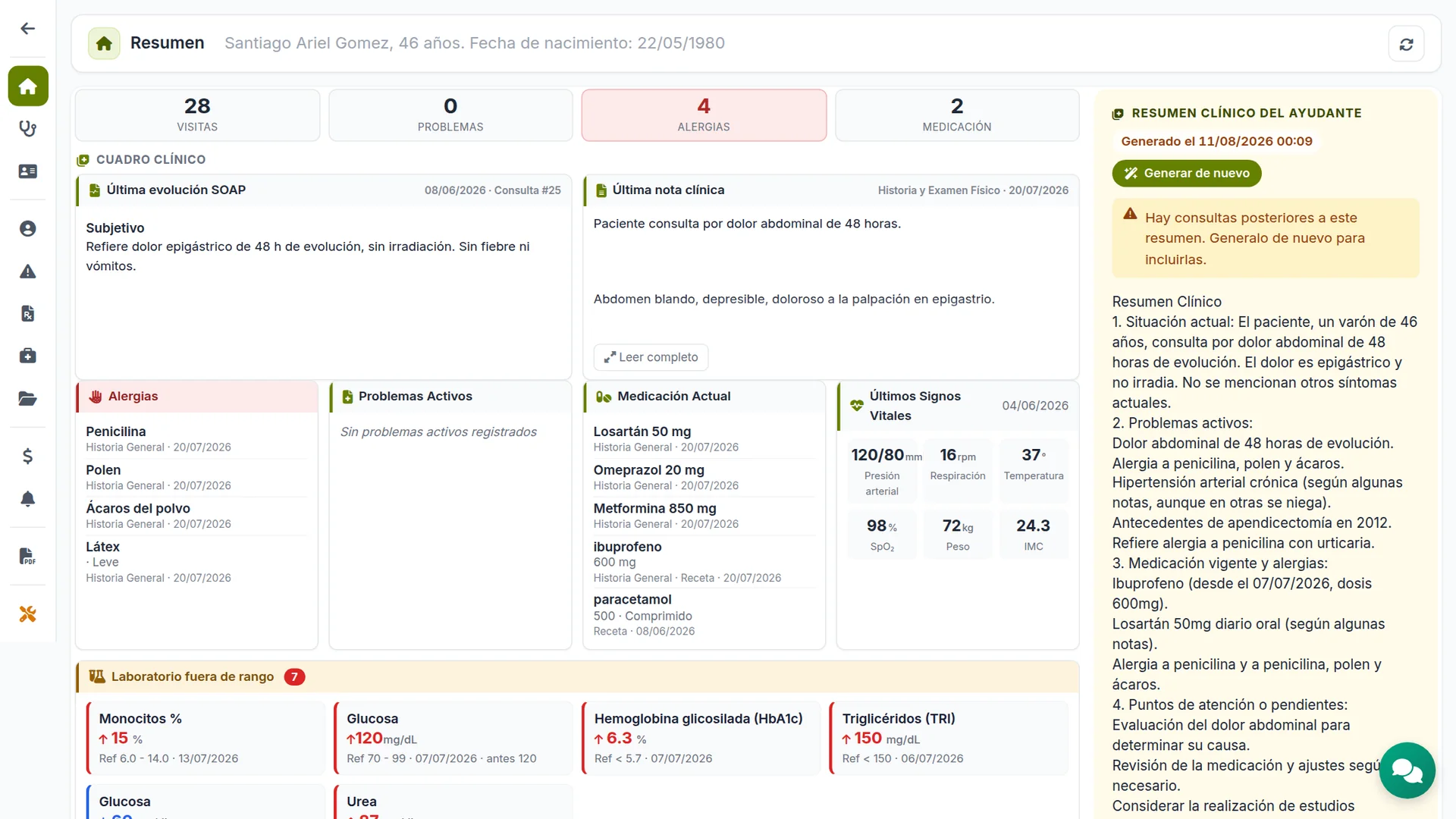Open the medical kit icon
This screenshot has width=1456, height=819.
[x=28, y=356]
